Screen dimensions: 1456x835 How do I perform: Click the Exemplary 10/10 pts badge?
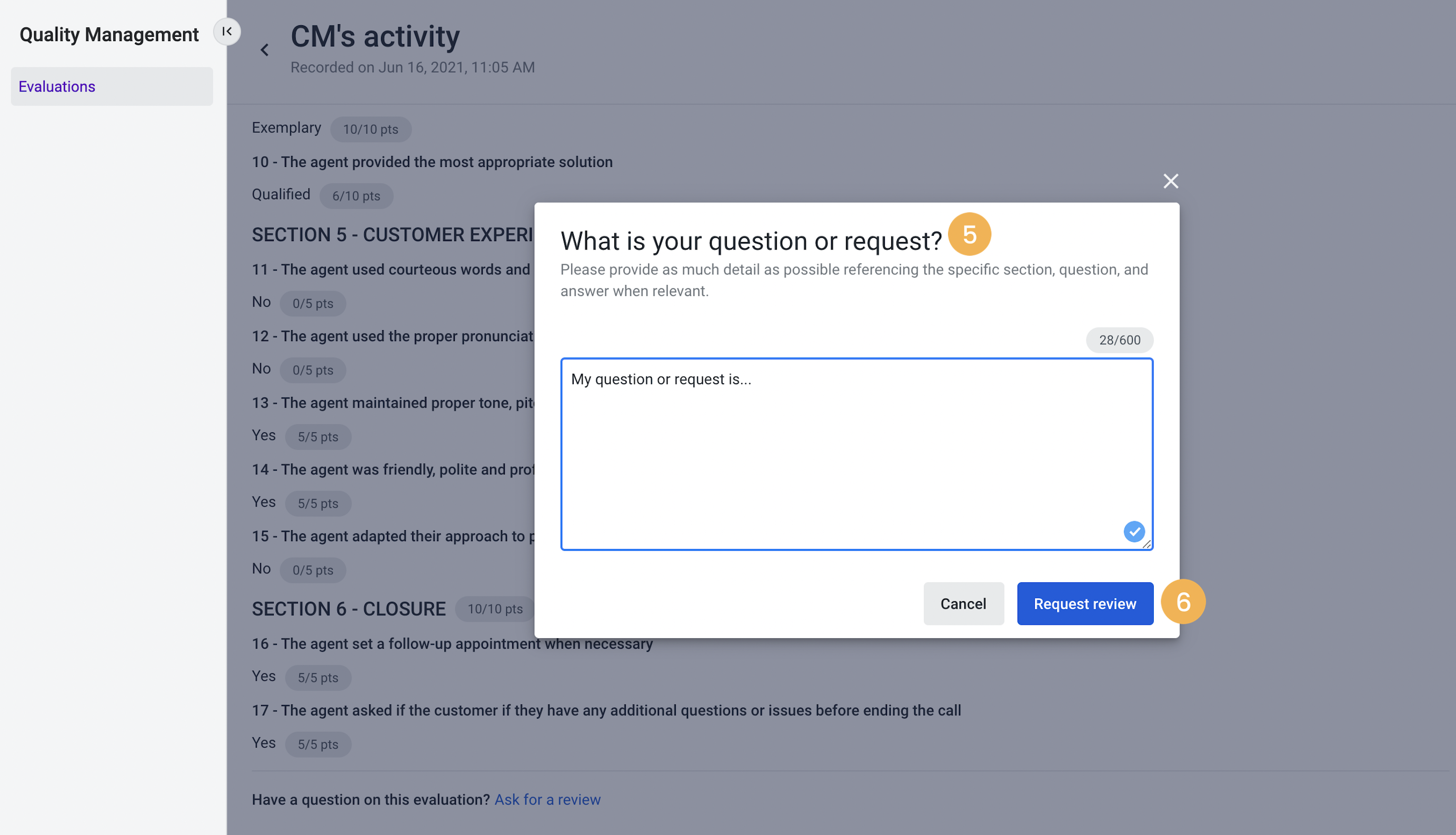(370, 129)
